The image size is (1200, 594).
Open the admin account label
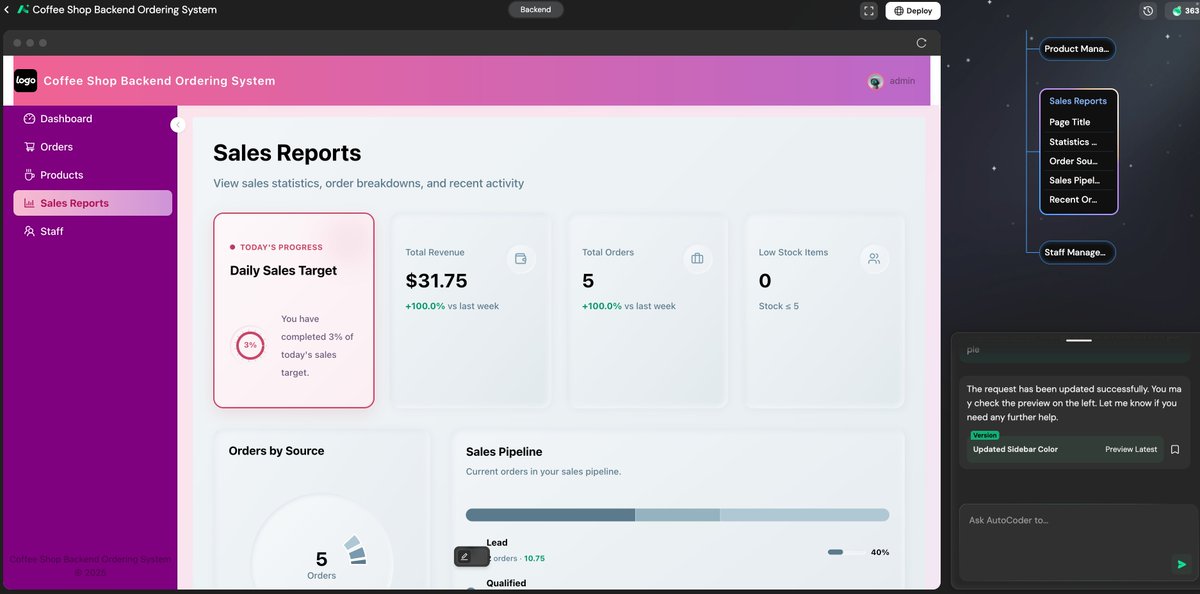(902, 81)
